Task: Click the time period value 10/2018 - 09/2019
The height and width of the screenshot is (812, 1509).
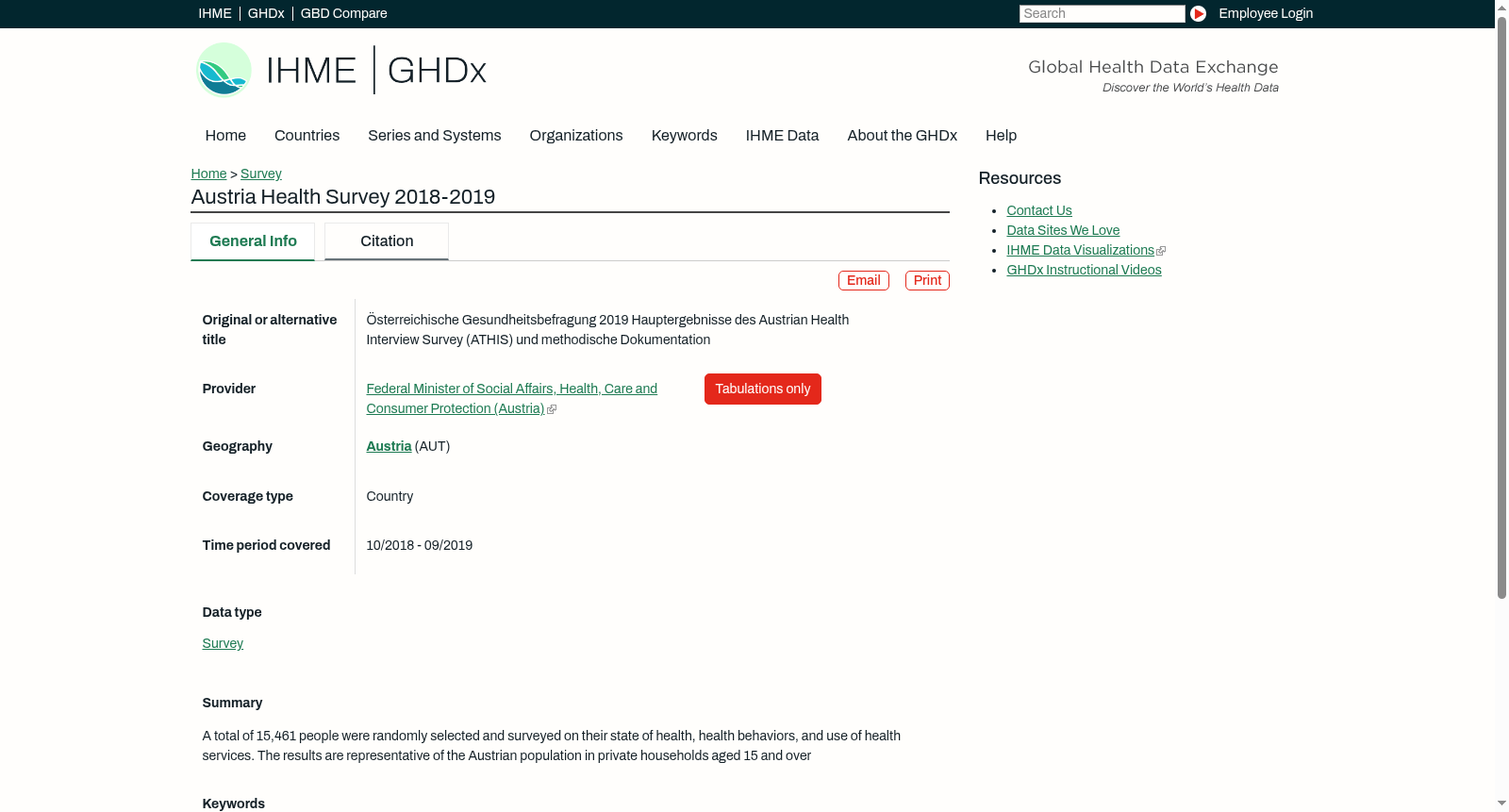Action: click(420, 545)
